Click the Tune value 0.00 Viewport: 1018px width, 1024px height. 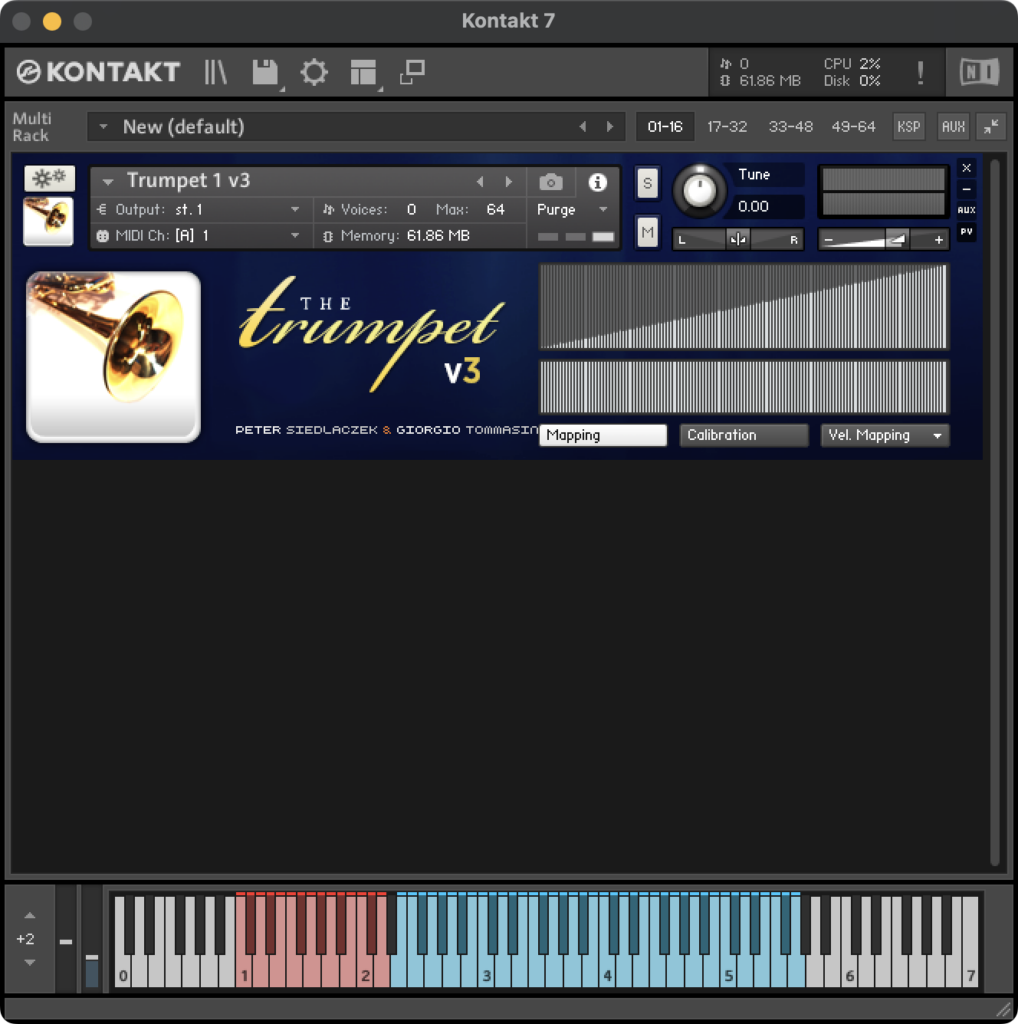point(753,206)
